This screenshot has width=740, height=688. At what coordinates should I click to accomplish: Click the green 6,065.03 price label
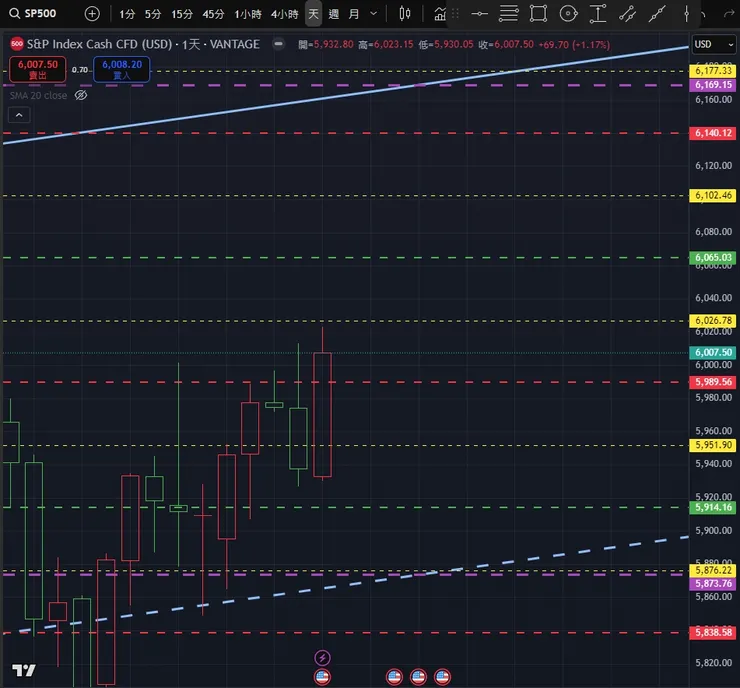coord(713,258)
